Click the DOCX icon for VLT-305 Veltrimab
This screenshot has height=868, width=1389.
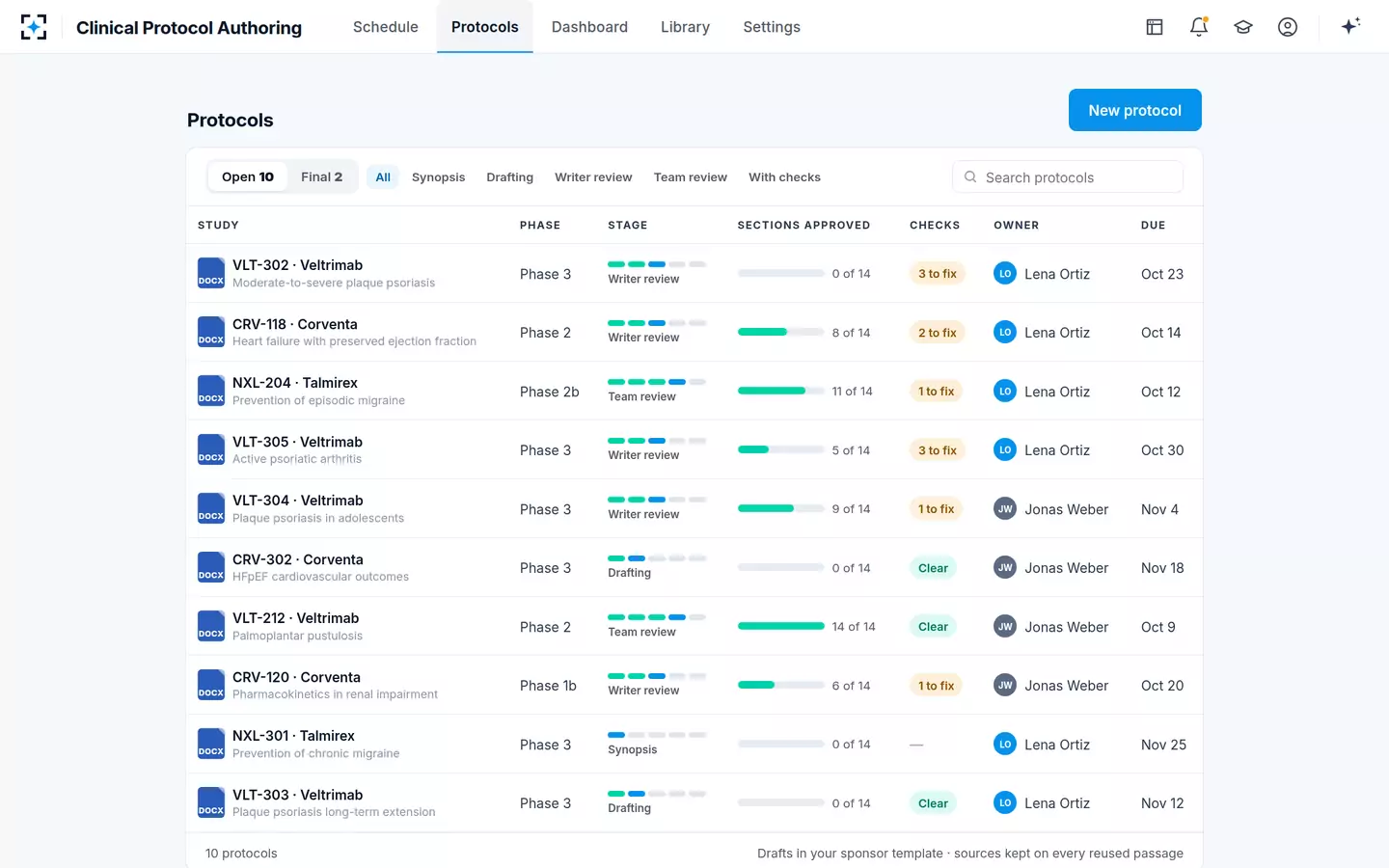click(211, 449)
